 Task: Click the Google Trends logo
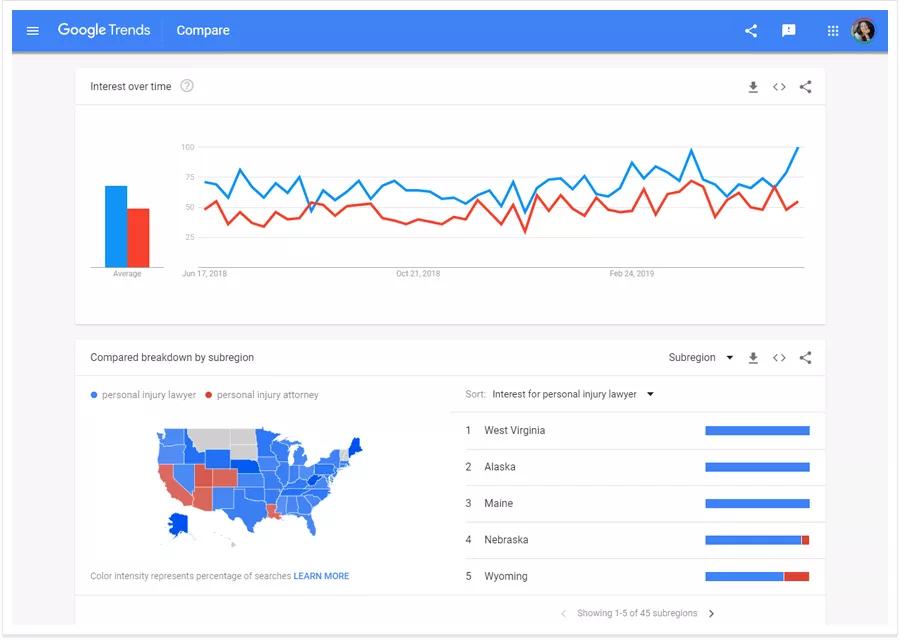[x=104, y=30]
